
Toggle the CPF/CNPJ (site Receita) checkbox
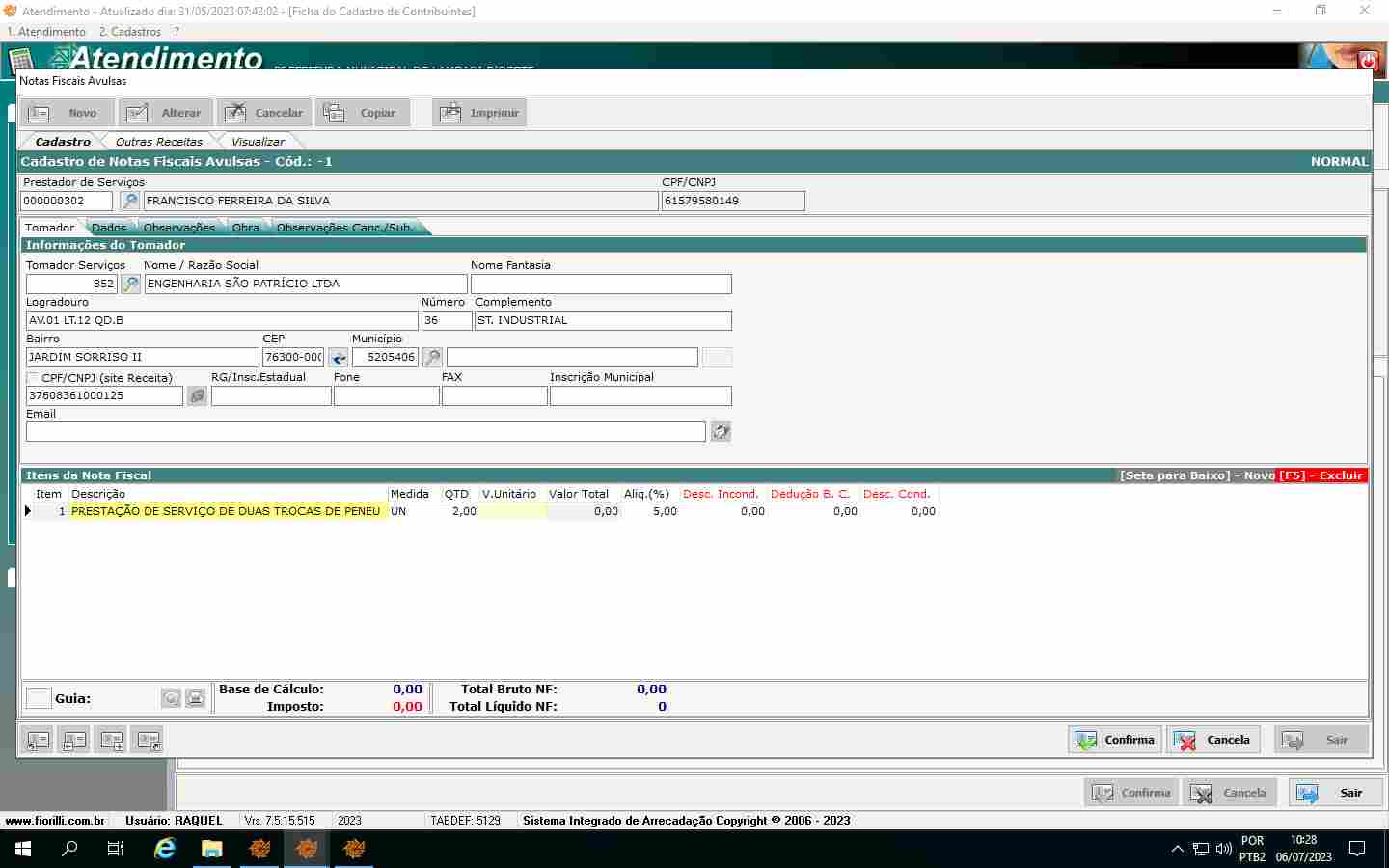(x=33, y=378)
